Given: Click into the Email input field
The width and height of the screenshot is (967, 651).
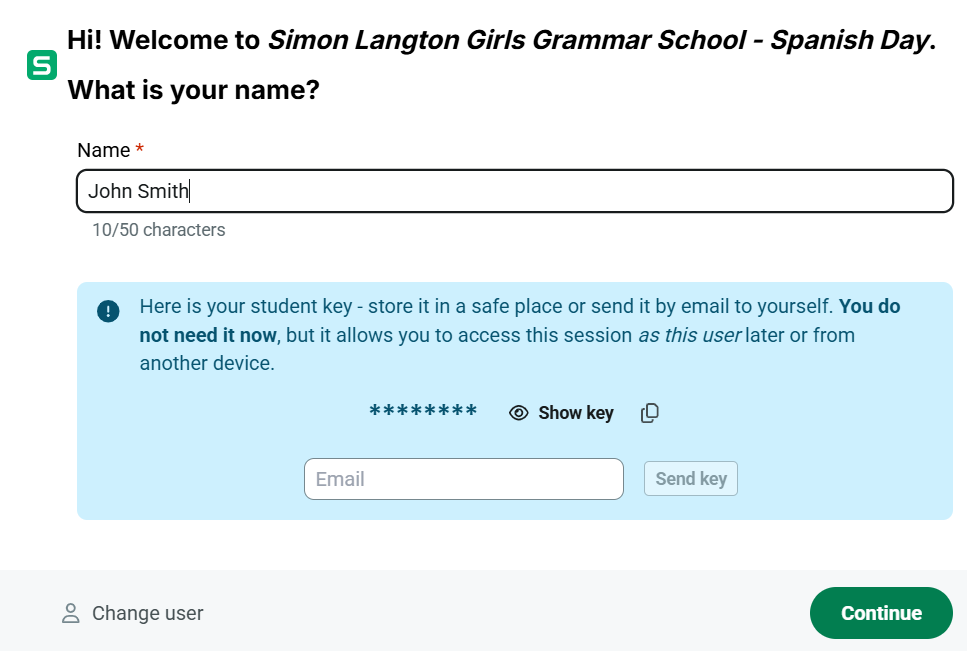Looking at the screenshot, I should [x=463, y=479].
